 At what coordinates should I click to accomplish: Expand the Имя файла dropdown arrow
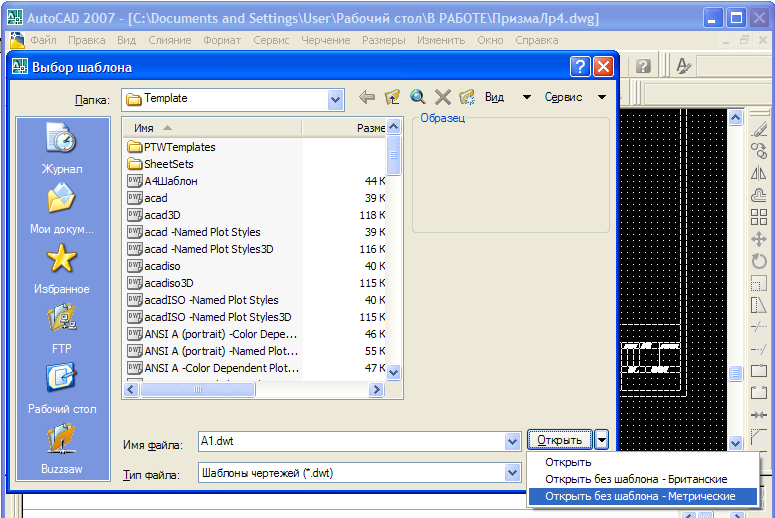(513, 441)
